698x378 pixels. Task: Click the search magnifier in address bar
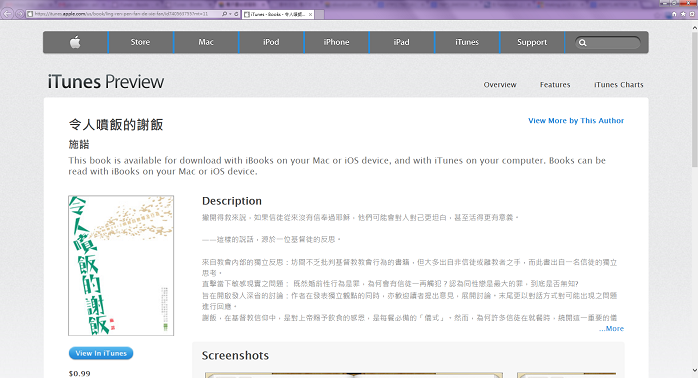pos(224,14)
